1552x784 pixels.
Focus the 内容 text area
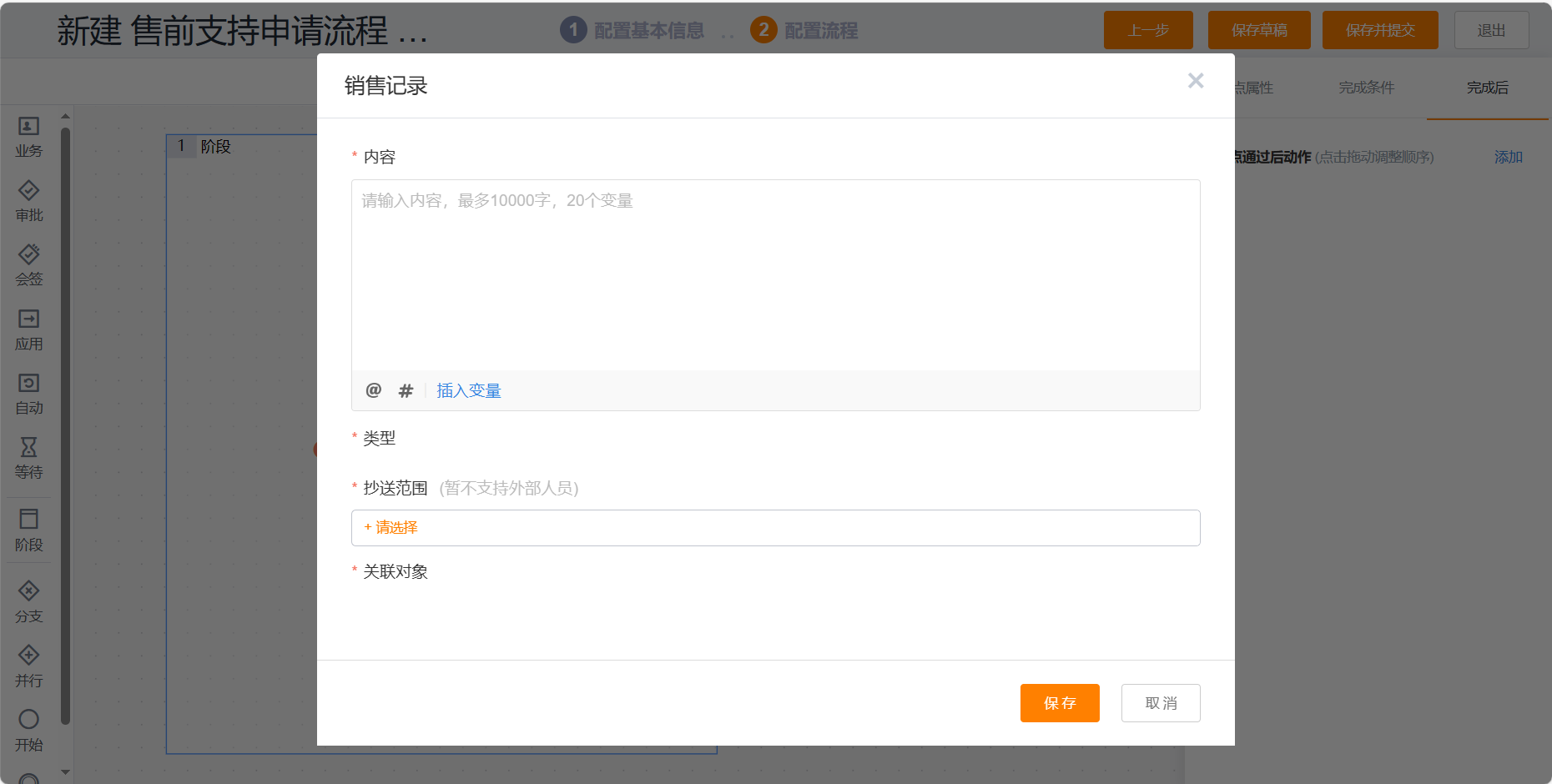pyautogui.click(x=775, y=275)
